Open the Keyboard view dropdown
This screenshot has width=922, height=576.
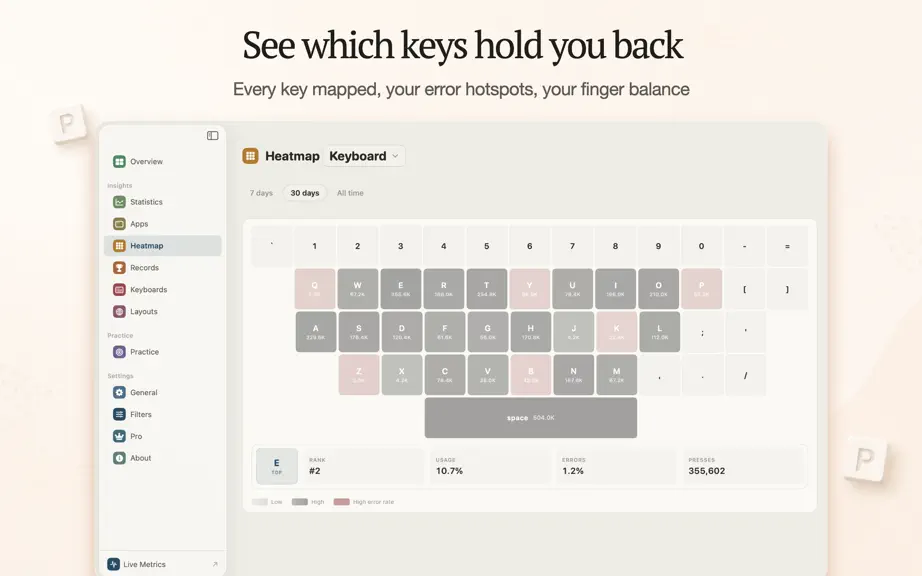click(364, 156)
